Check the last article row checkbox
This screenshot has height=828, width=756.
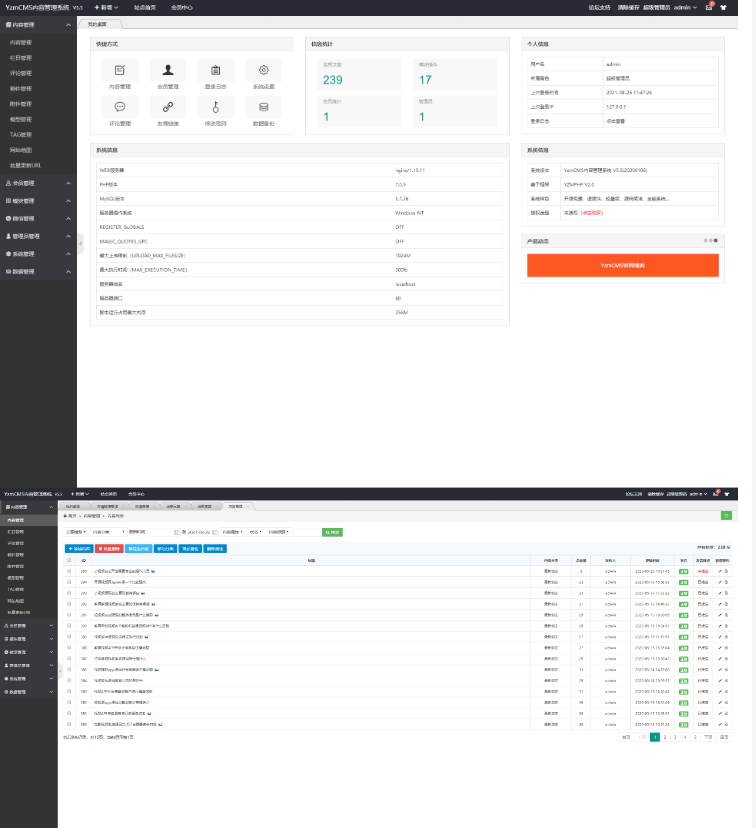click(x=69, y=723)
